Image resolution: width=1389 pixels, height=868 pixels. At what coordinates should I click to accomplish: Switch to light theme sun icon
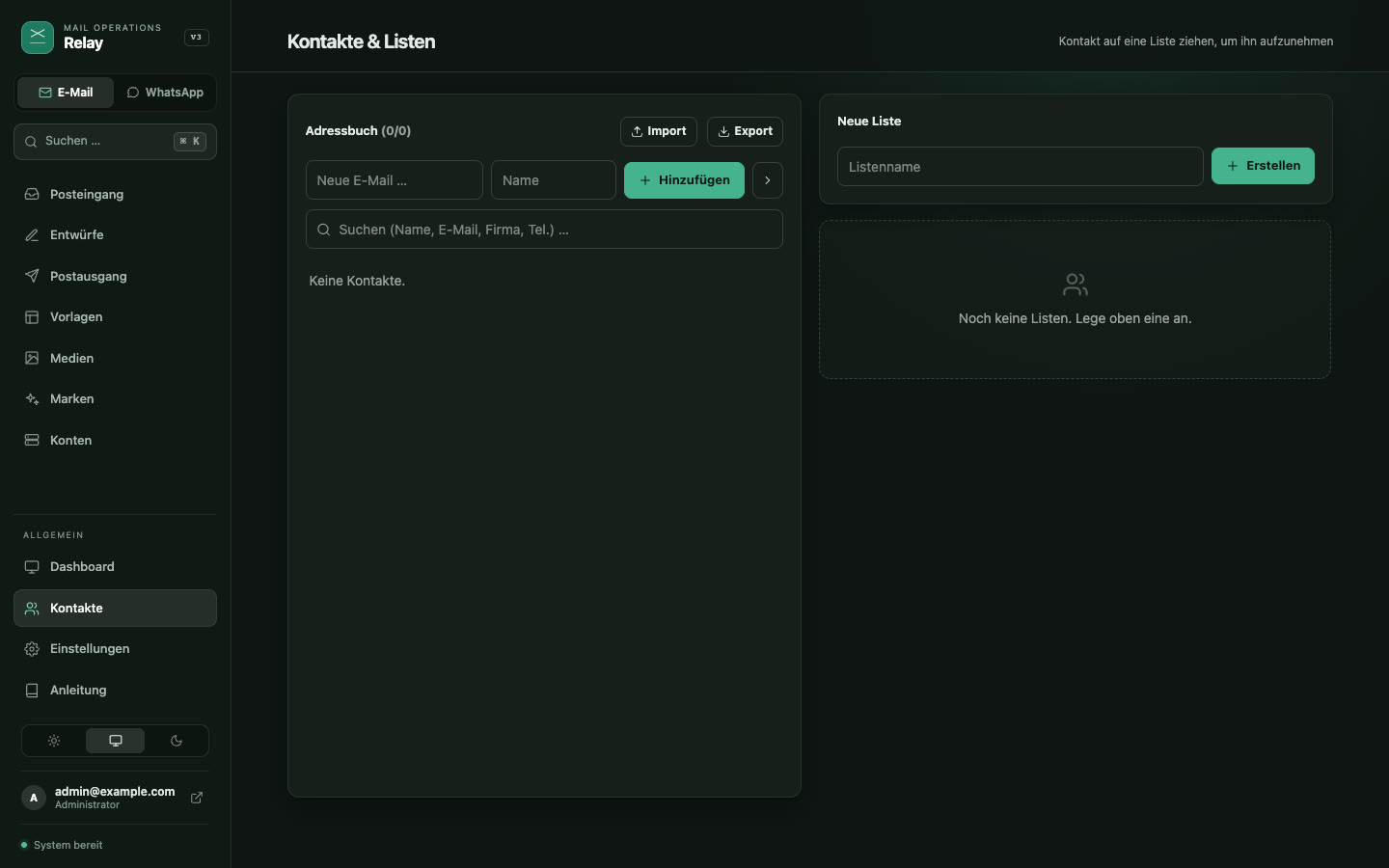[54, 741]
